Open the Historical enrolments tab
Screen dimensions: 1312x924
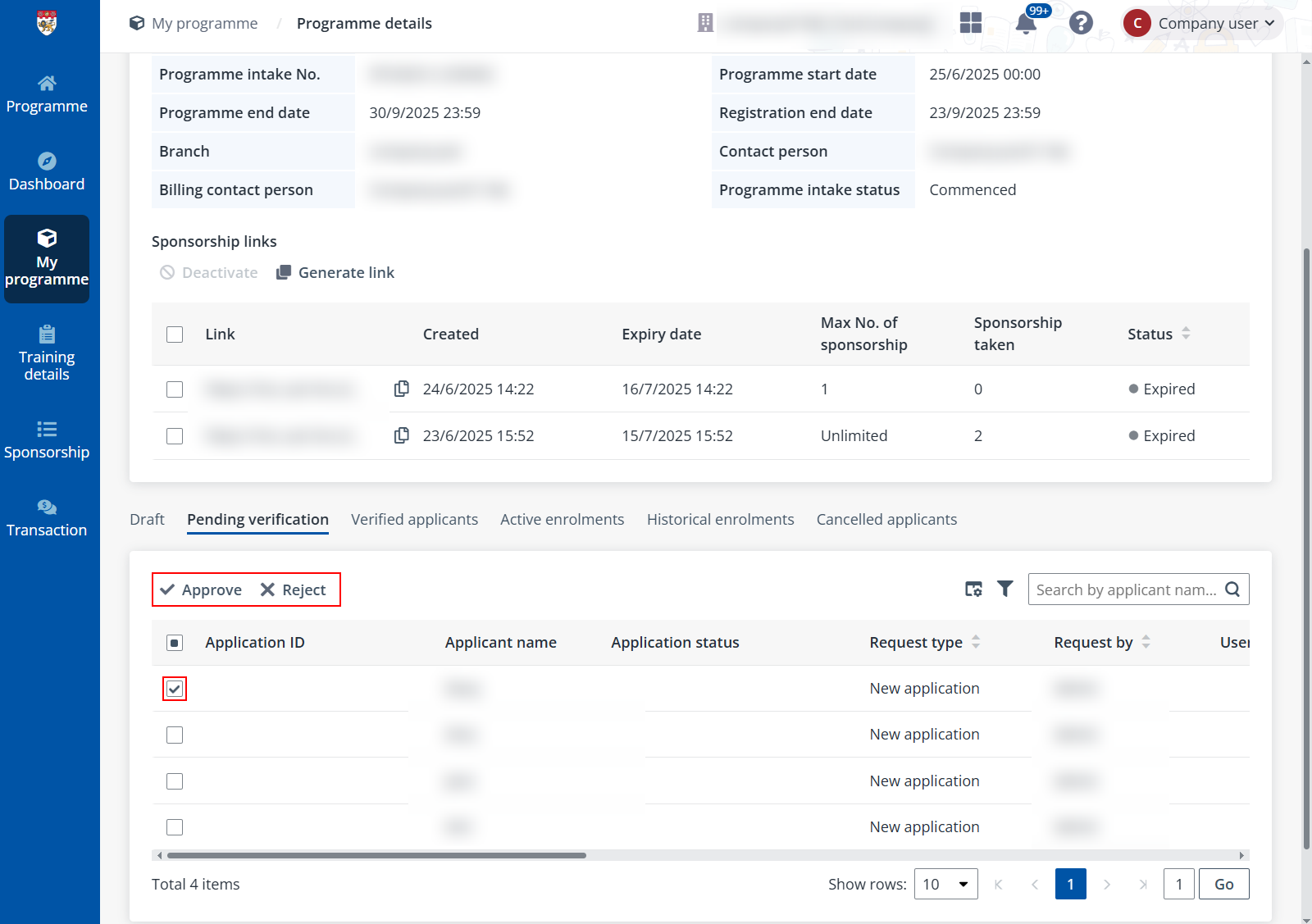(720, 519)
